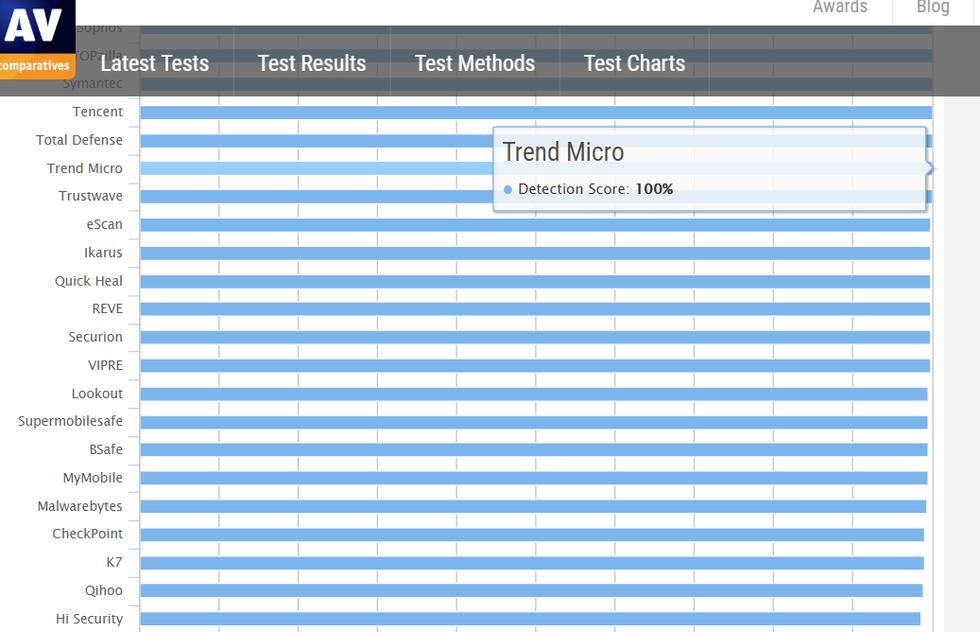This screenshot has height=632, width=980.
Task: Click the AV-Comparatives logo
Action: click(x=37, y=39)
